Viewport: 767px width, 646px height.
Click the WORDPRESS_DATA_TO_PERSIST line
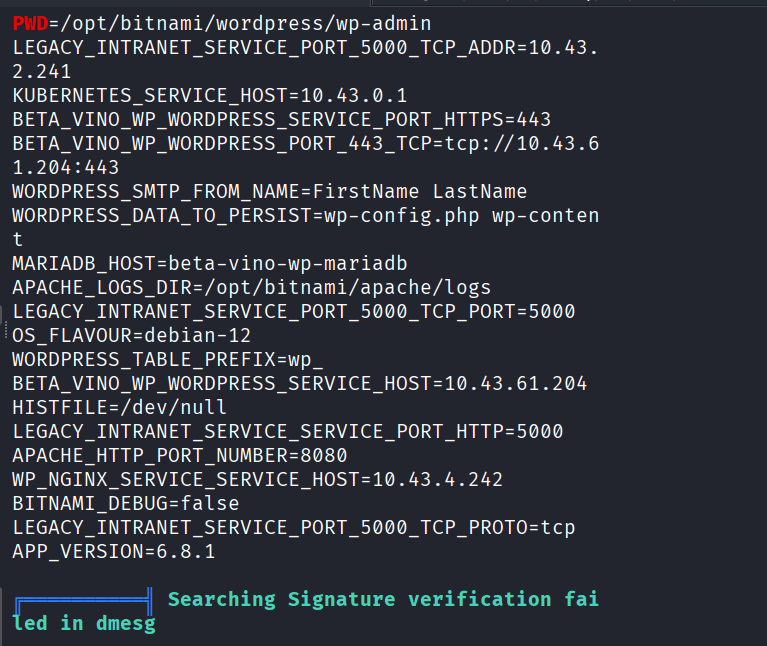[305, 216]
